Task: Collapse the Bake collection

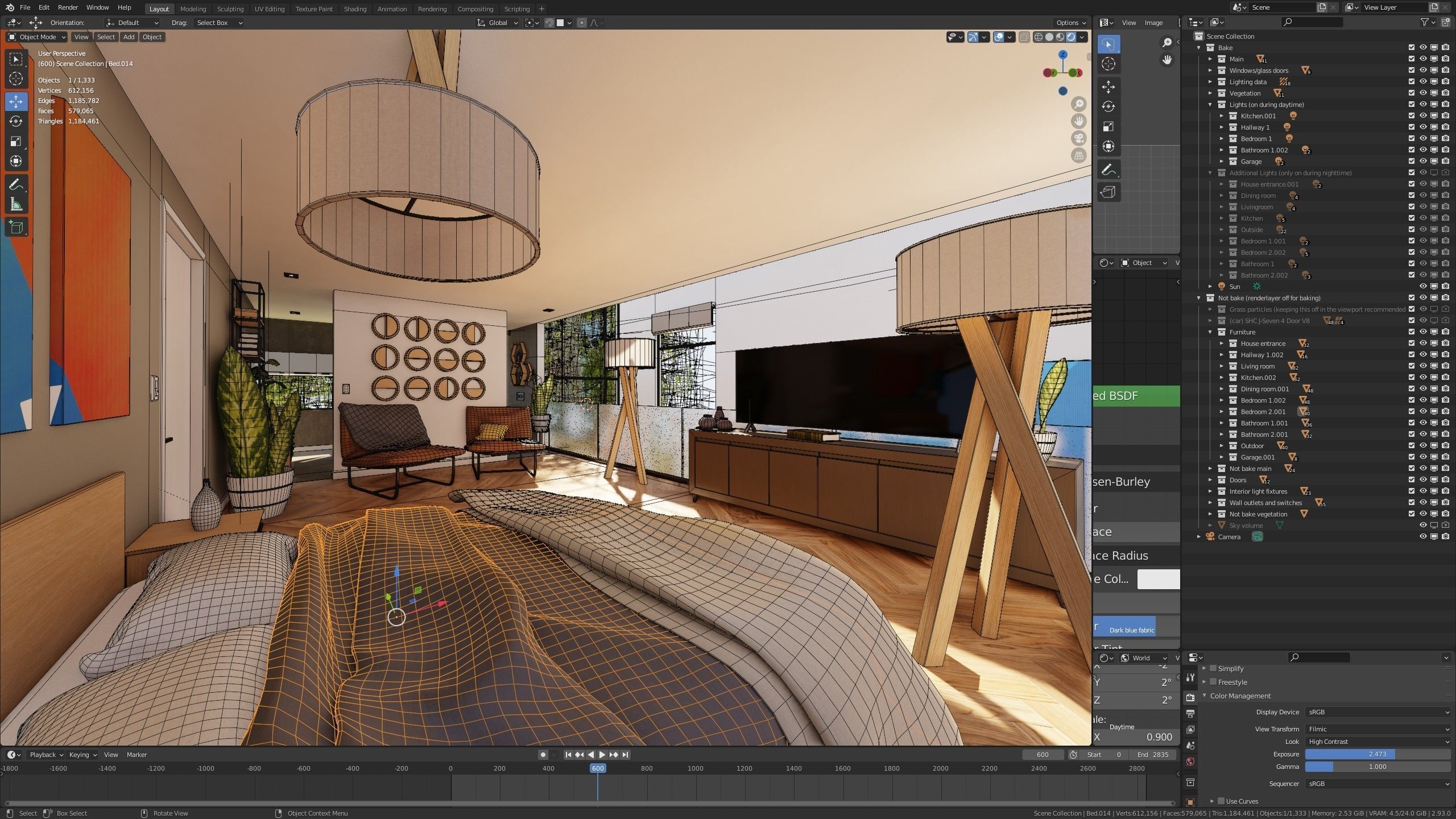Action: point(1199,48)
